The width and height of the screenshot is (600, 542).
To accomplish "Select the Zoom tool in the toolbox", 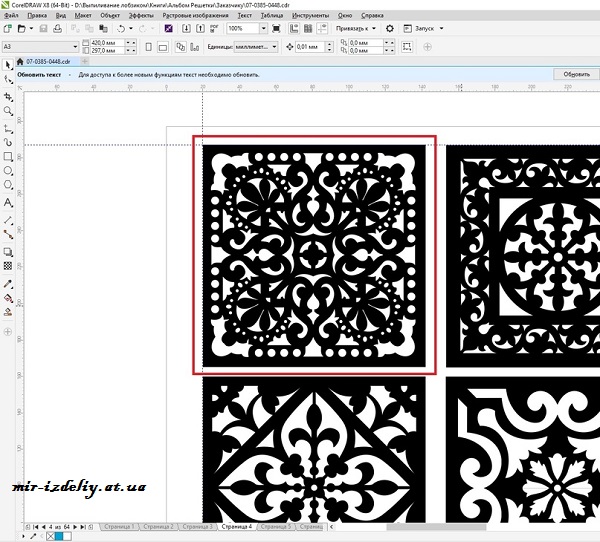I will [x=8, y=111].
